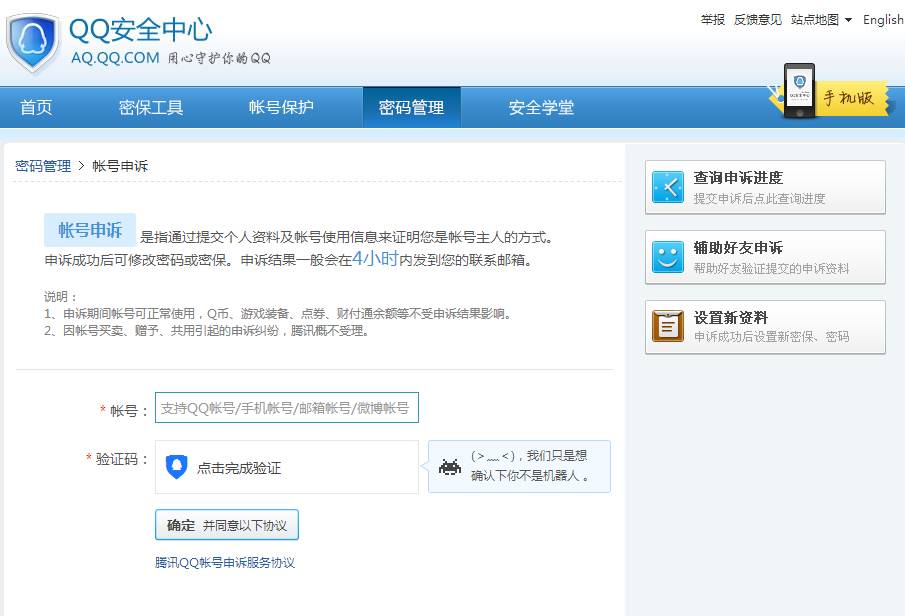Click the clipboard icon for 设置新资料
Screen dimensions: 905x616
(668, 326)
